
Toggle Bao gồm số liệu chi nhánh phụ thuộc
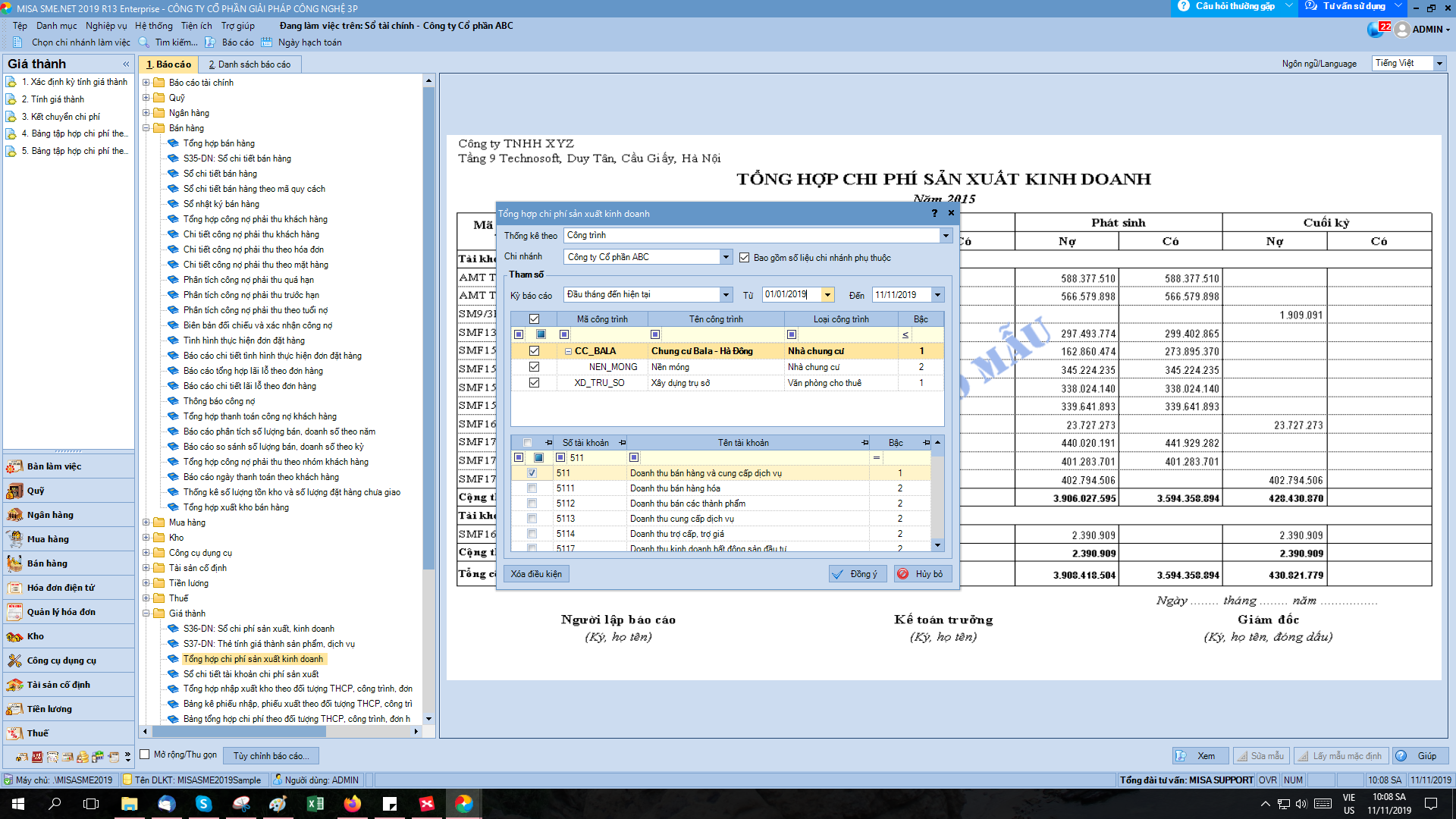tap(744, 258)
